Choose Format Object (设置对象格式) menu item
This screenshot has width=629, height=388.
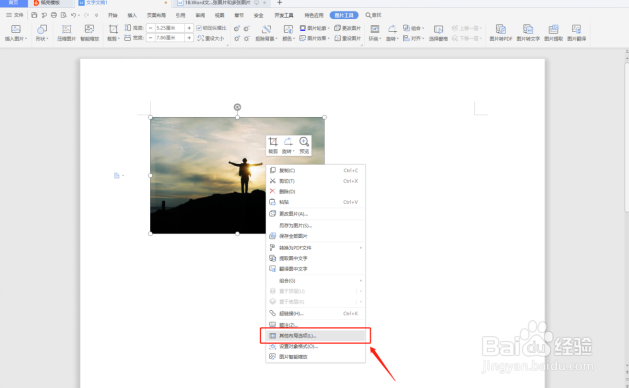tap(316, 346)
